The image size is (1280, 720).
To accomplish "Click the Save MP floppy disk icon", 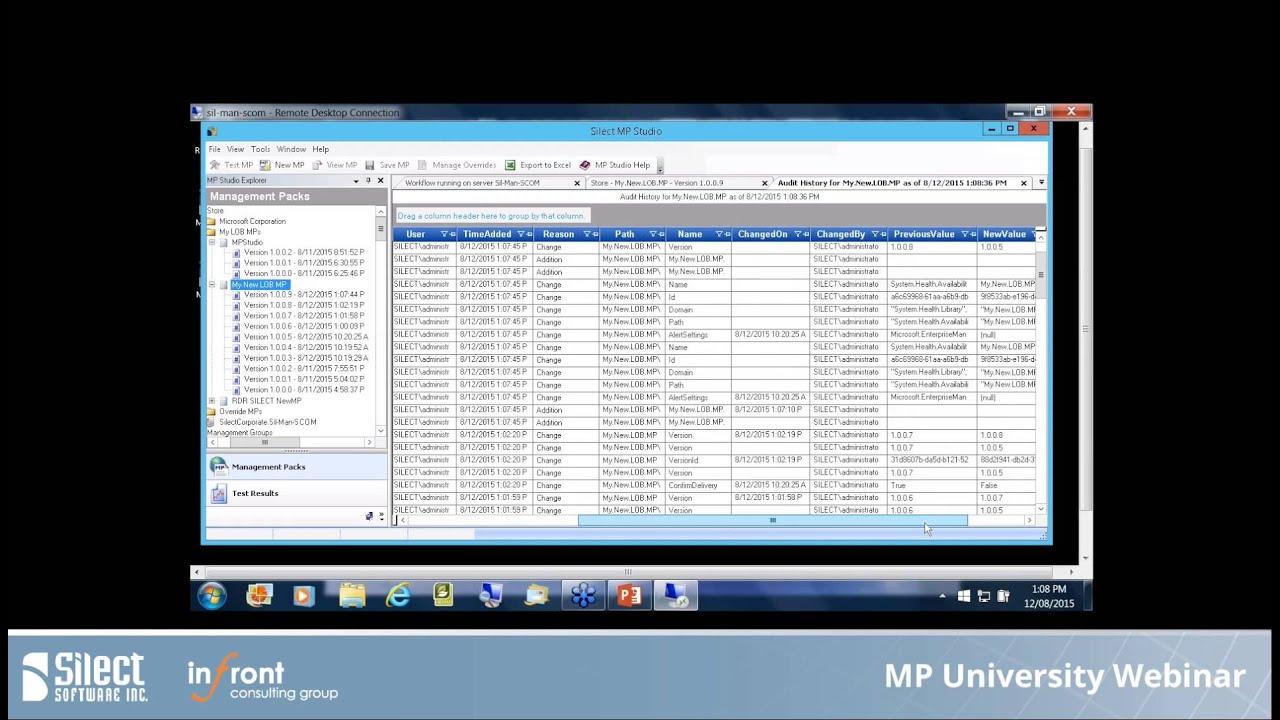I will pos(369,165).
